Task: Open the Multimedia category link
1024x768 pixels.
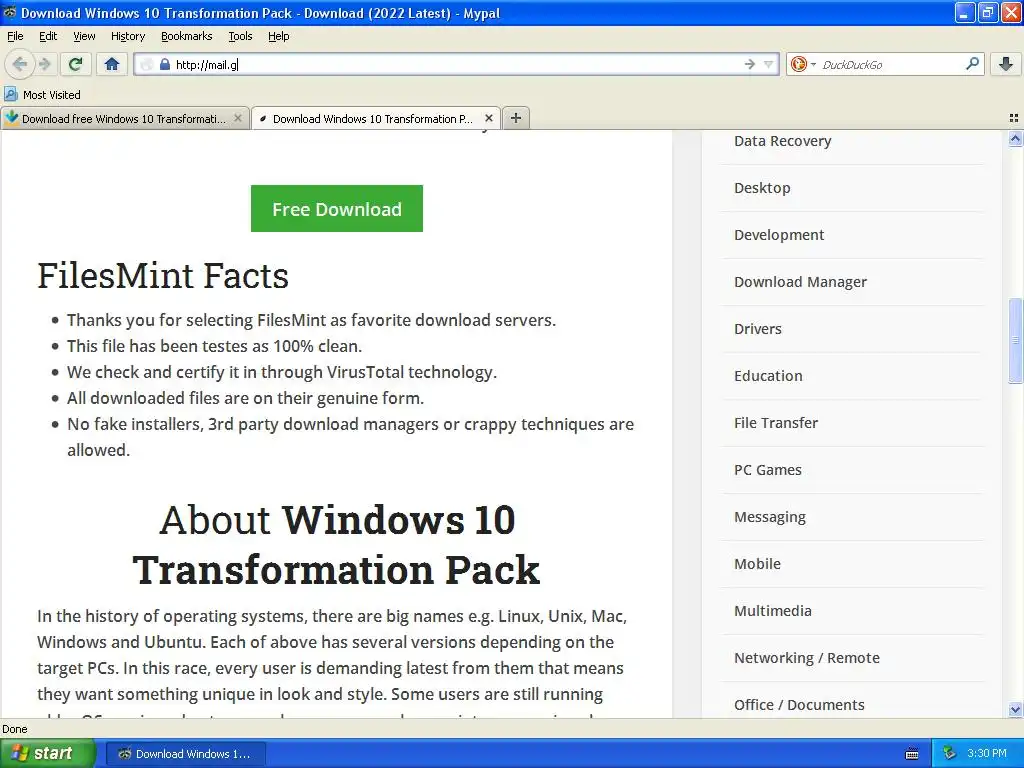Action: (x=773, y=611)
